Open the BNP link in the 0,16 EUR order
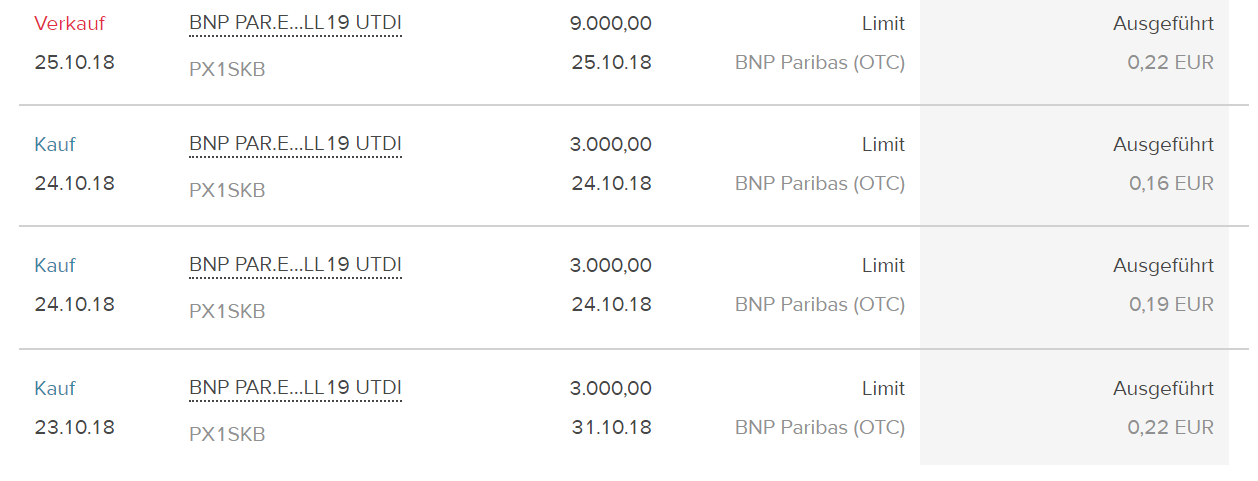The image size is (1258, 481). pos(295,145)
